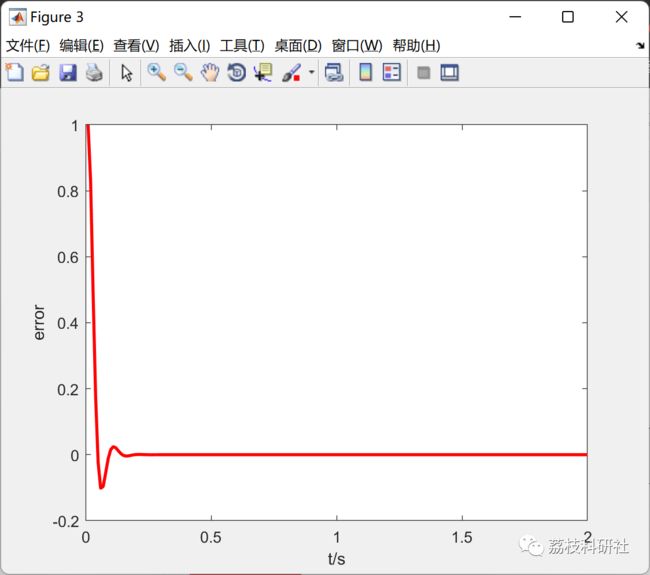The image size is (650, 575).
Task: Open a file with the folder icon
Action: pos(41,73)
